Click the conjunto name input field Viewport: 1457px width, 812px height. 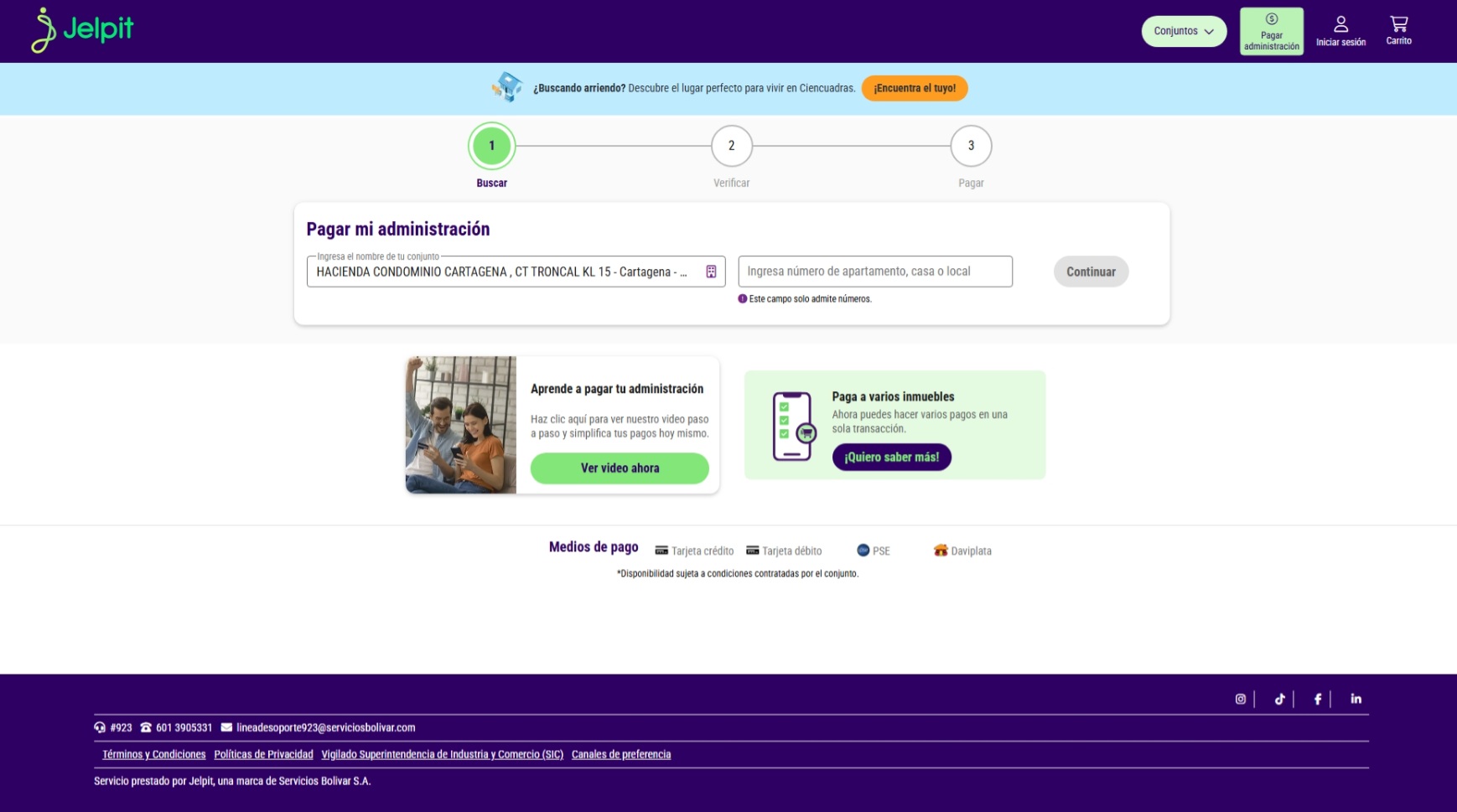click(x=516, y=272)
